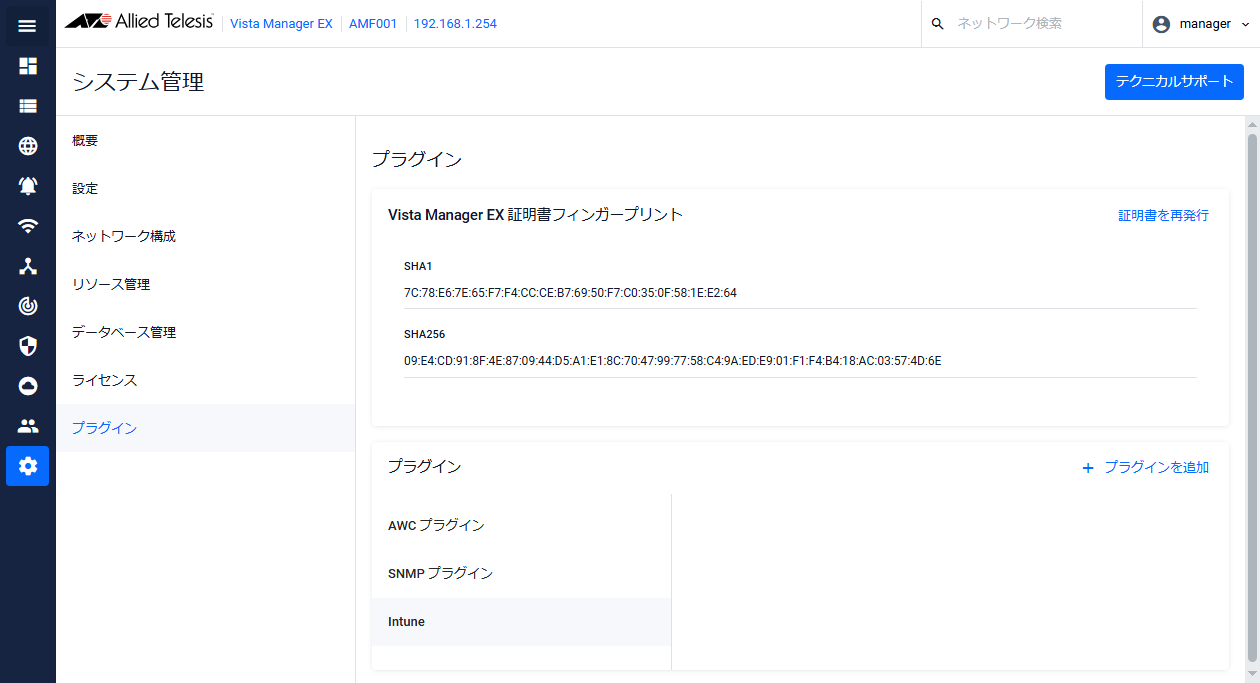This screenshot has height=683, width=1260.
Task: Click the plus icon beside プラグインを追加
Action: point(1088,468)
